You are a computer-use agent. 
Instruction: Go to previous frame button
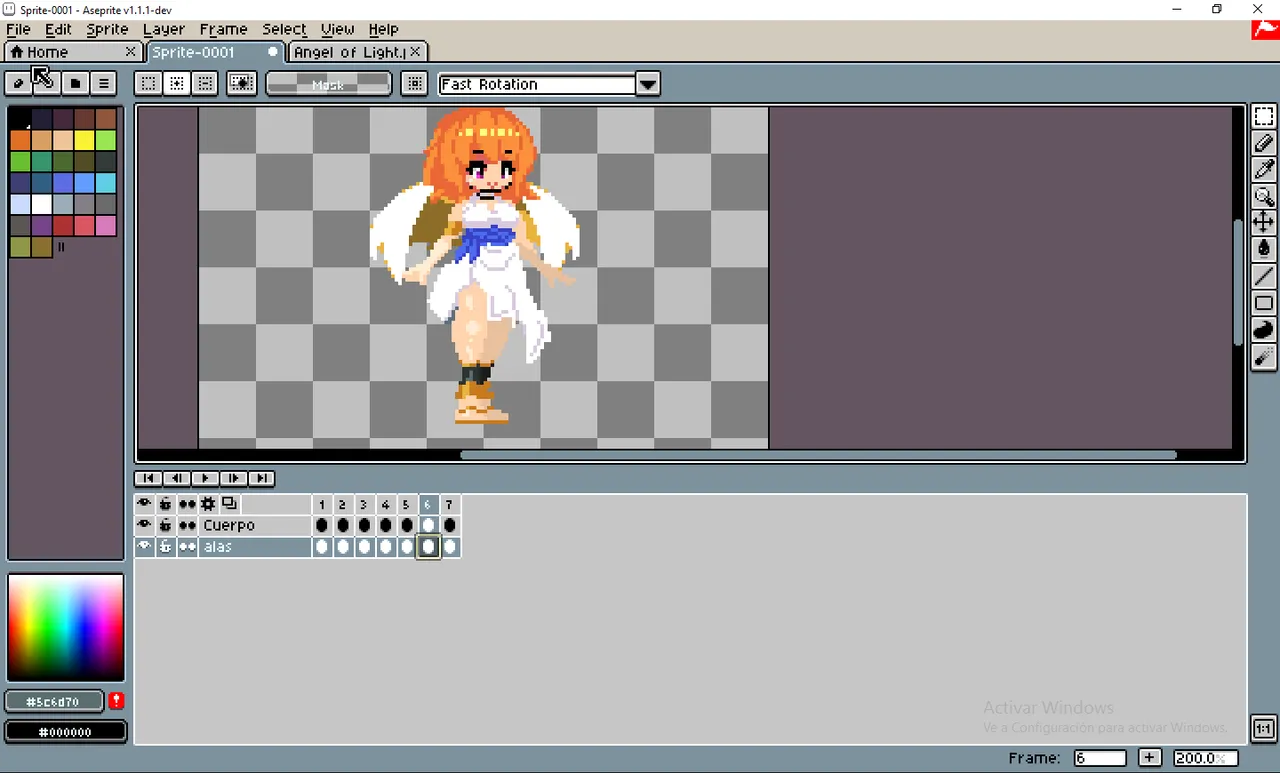176,478
